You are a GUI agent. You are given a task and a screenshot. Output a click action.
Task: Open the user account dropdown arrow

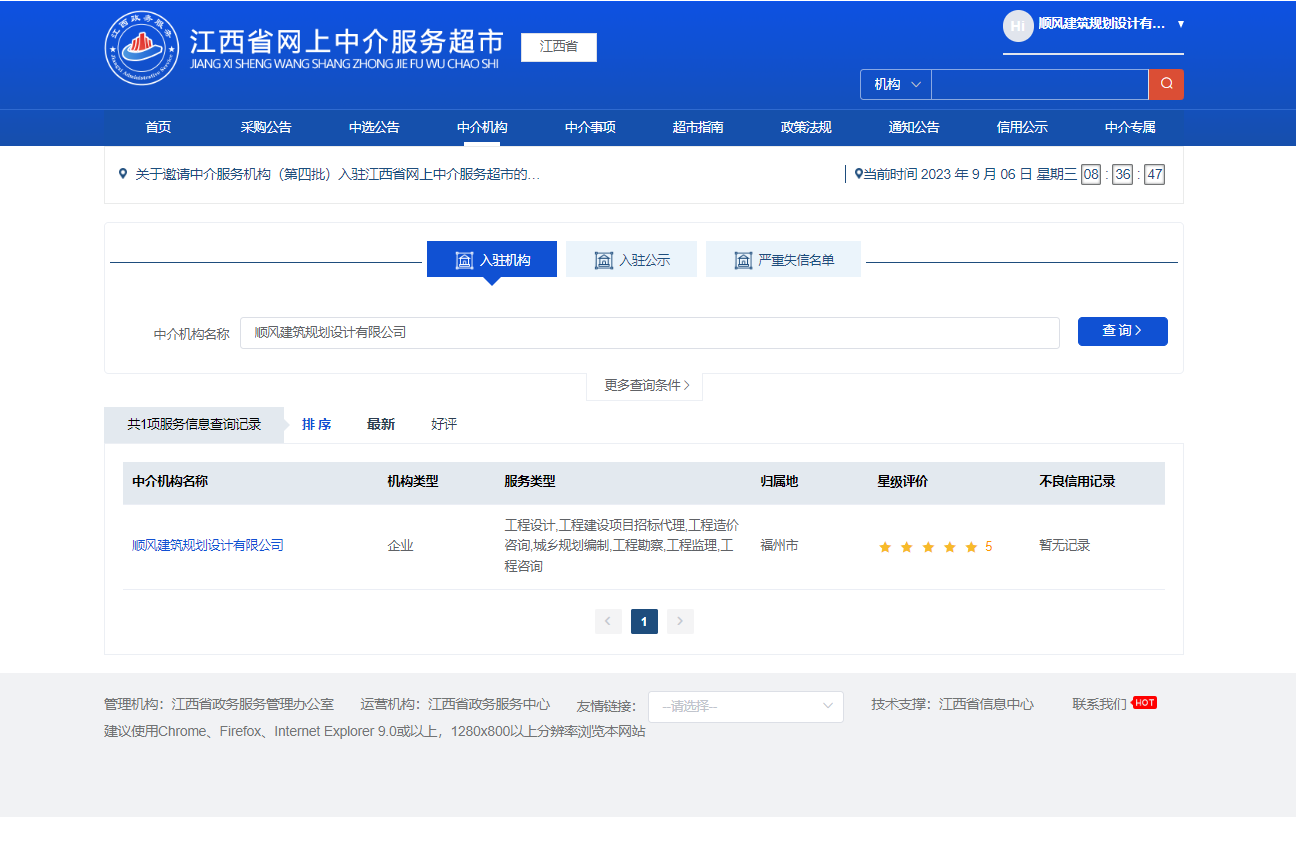[x=1180, y=24]
